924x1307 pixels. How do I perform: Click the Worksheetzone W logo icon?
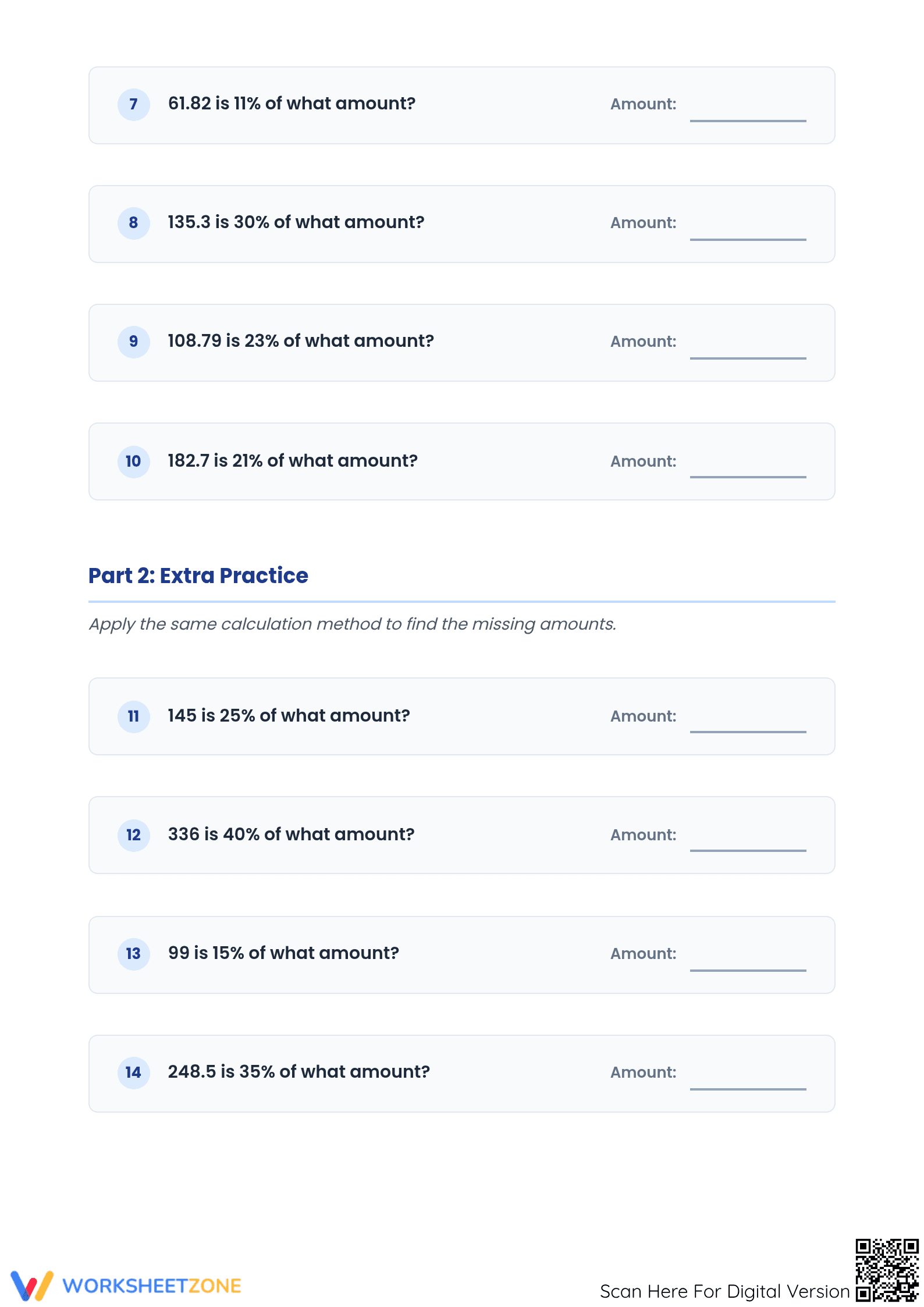[x=32, y=1285]
